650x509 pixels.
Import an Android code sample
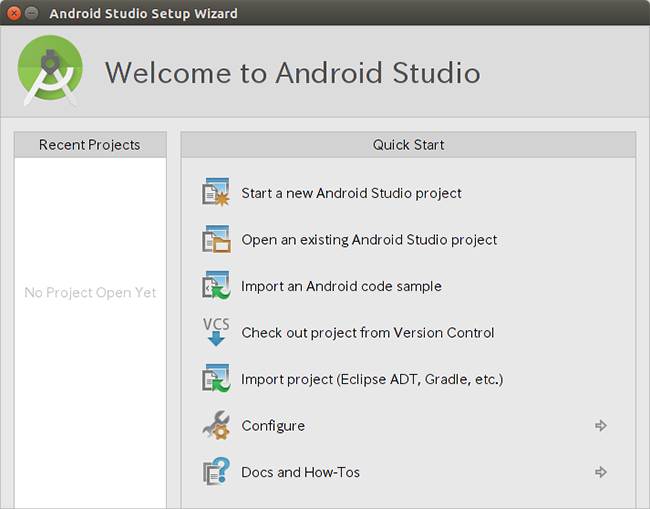pyautogui.click(x=341, y=286)
